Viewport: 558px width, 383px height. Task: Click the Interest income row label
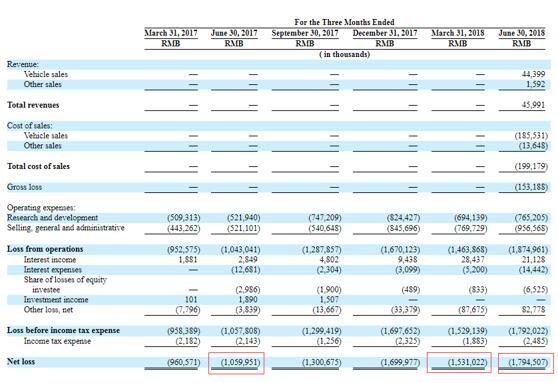click(x=50, y=259)
